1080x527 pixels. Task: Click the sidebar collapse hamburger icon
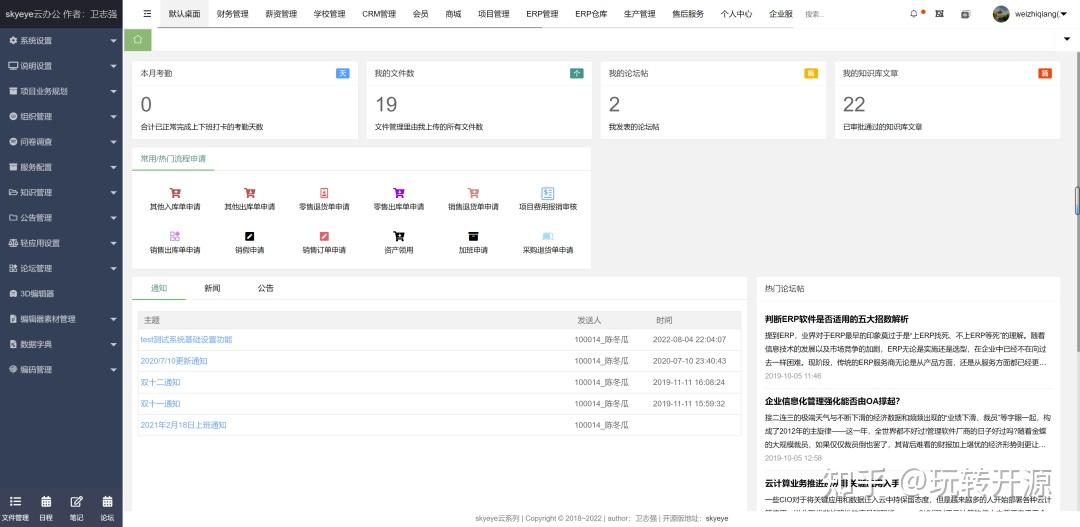[x=147, y=14]
